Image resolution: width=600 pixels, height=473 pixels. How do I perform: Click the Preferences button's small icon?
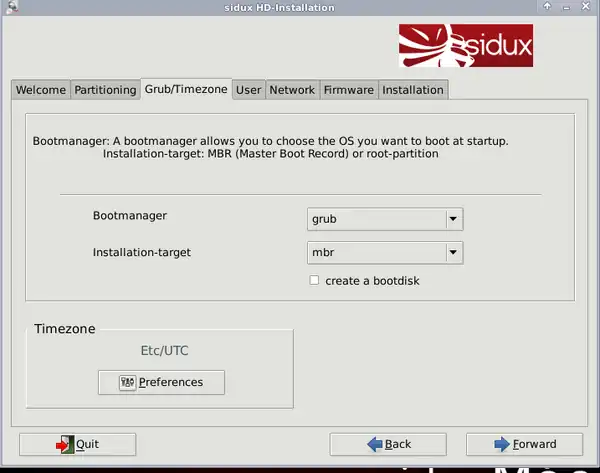[127, 382]
